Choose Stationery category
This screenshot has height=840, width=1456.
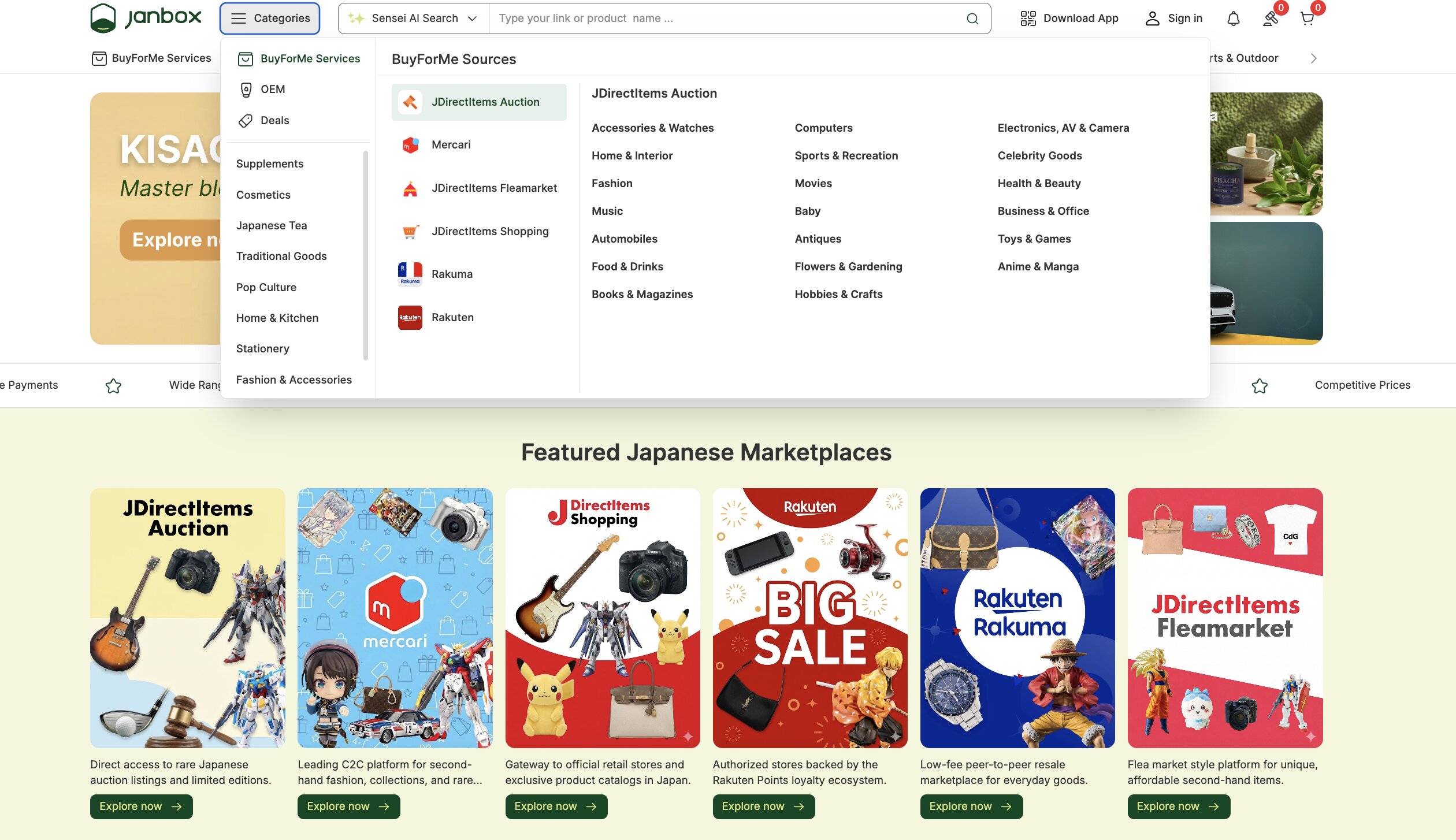pyautogui.click(x=263, y=349)
